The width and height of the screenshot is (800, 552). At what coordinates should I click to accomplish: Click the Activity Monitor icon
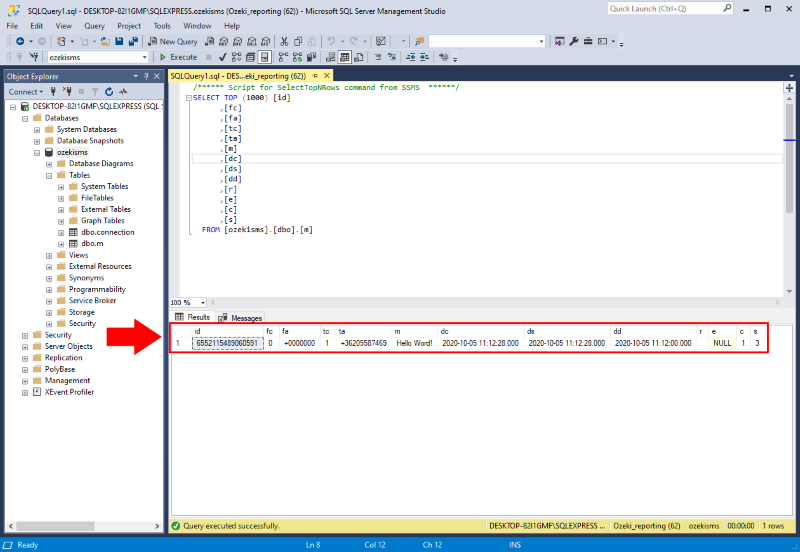pos(123,91)
